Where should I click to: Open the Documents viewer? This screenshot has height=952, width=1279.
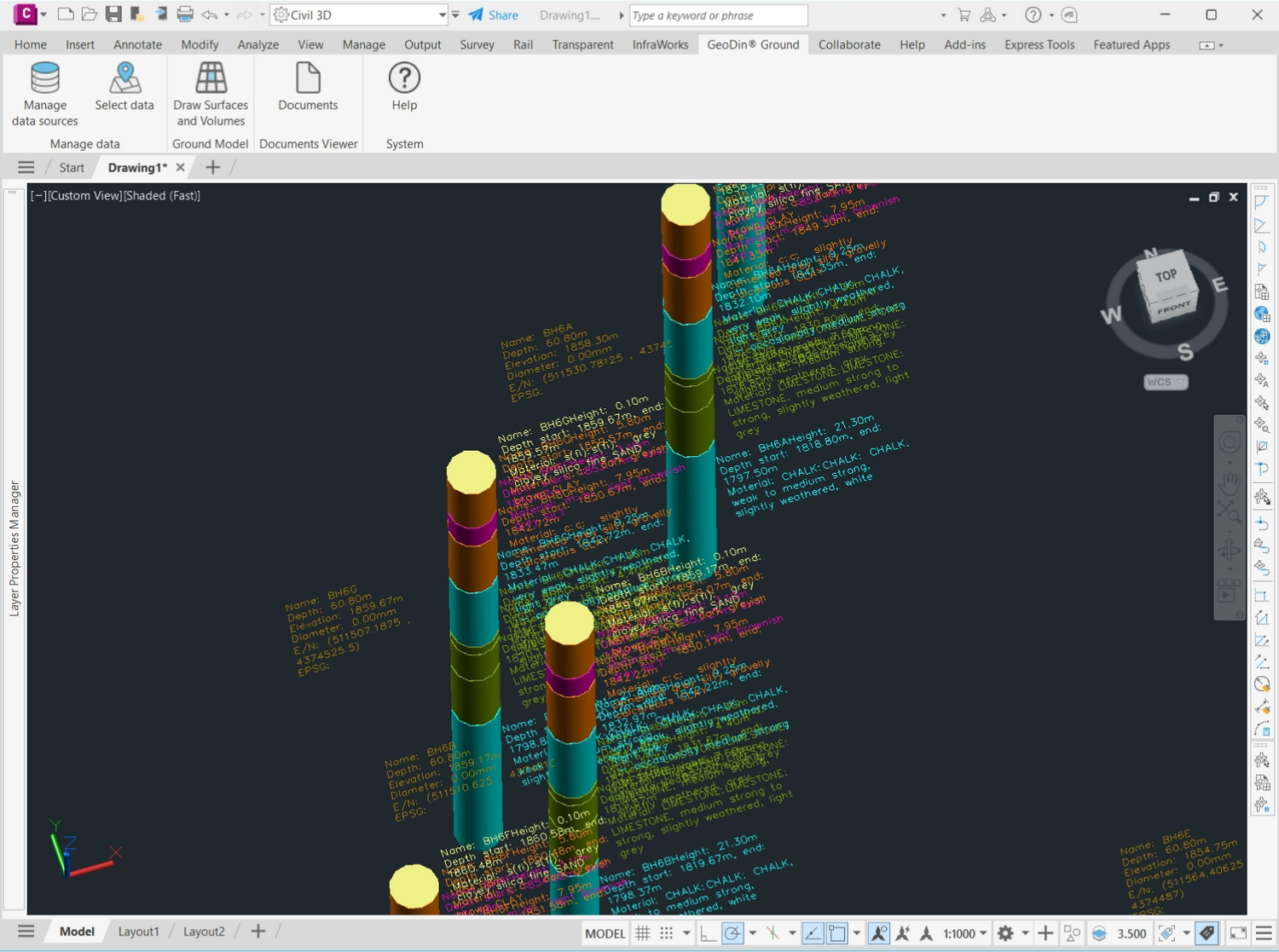[308, 86]
